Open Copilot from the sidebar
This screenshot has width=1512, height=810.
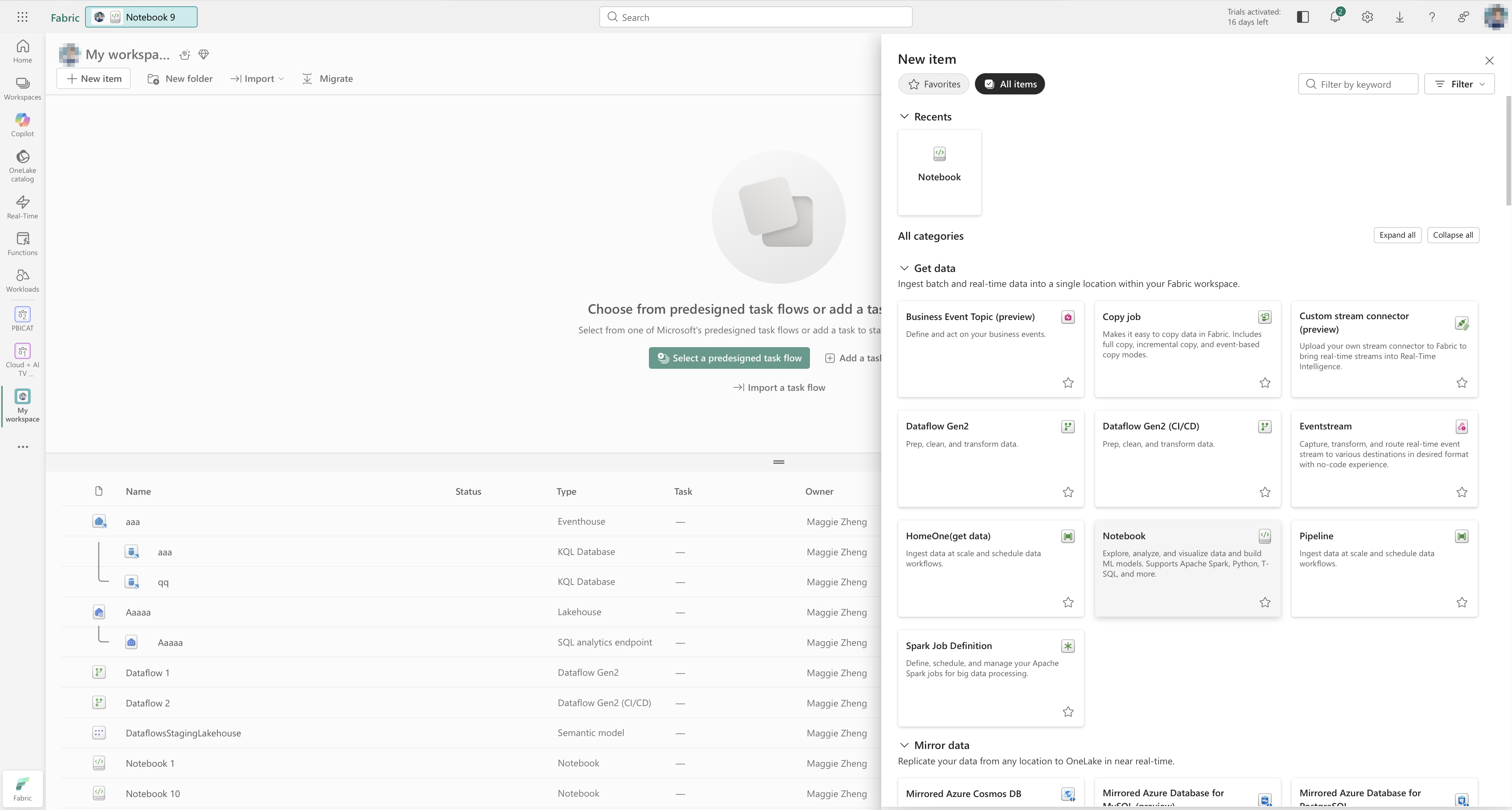(x=22, y=125)
